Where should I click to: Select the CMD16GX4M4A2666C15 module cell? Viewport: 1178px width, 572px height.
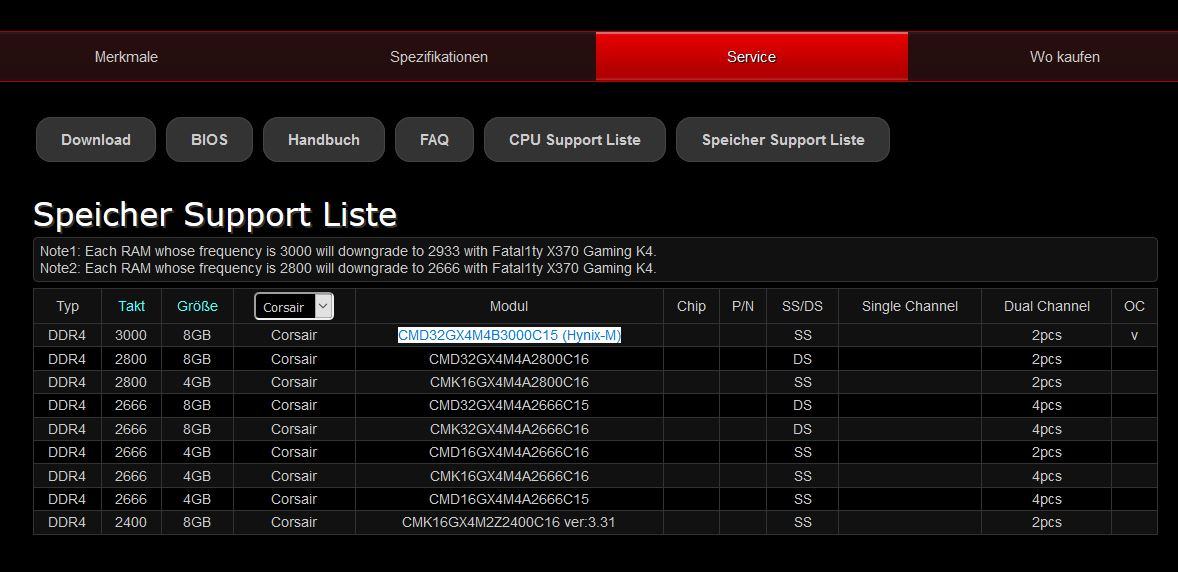pyautogui.click(x=509, y=499)
